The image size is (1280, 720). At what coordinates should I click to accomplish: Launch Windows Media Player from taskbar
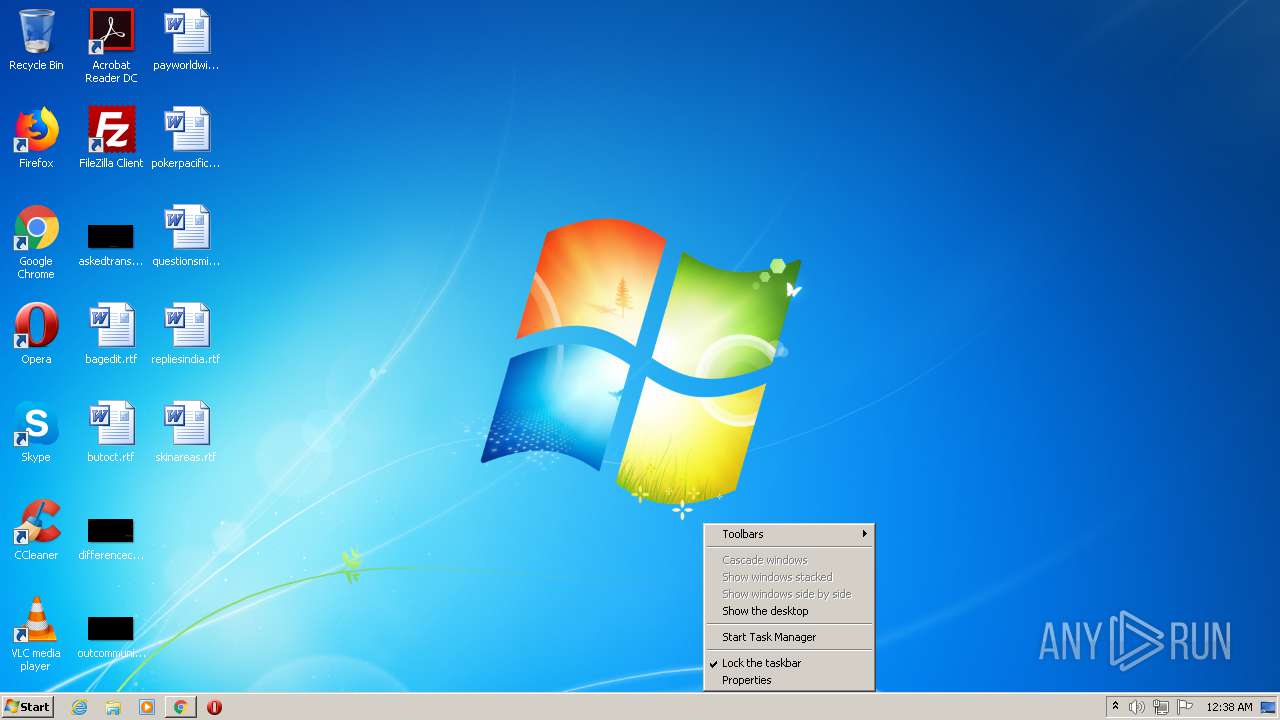147,707
